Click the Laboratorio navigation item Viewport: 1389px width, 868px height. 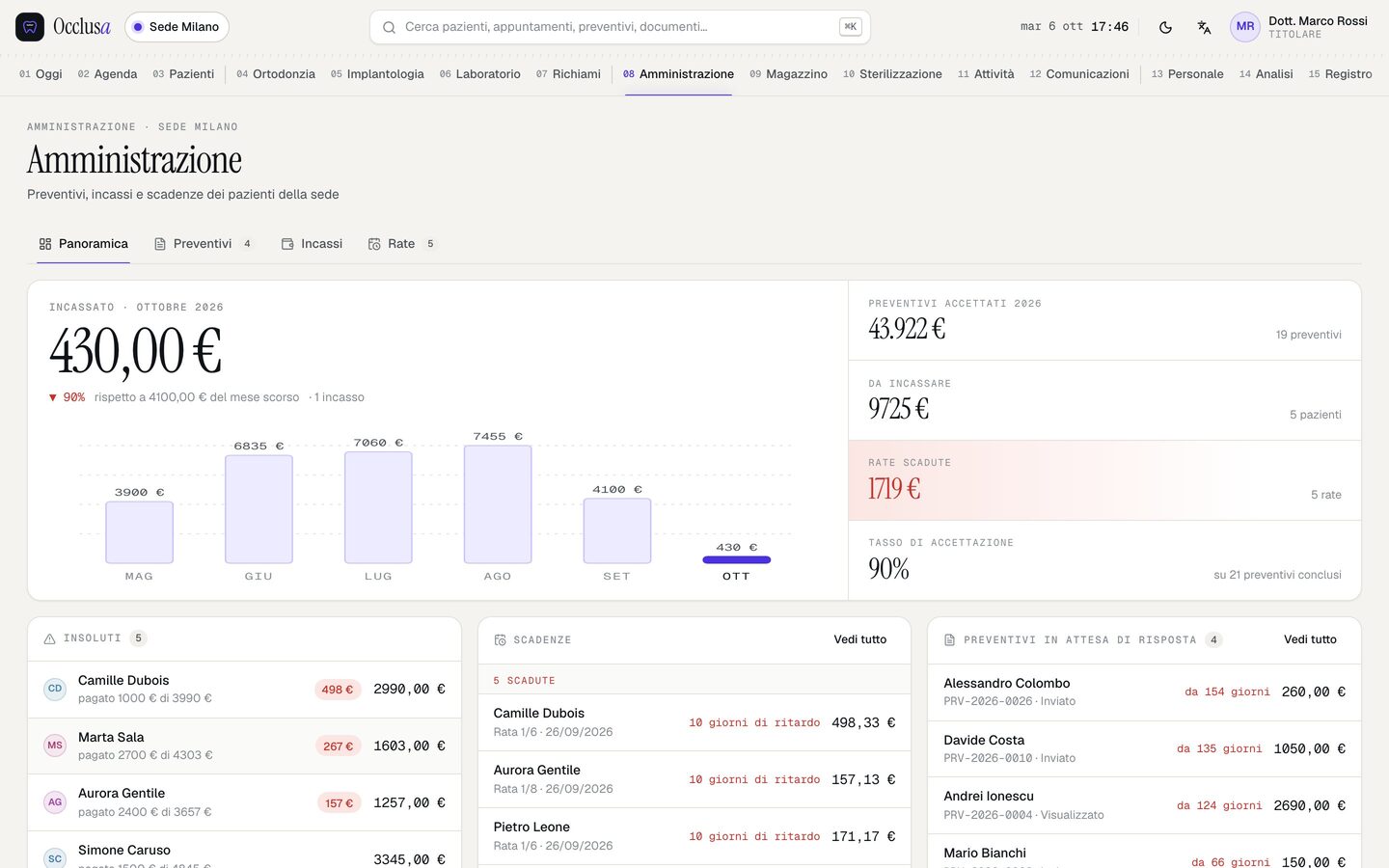[x=479, y=74]
